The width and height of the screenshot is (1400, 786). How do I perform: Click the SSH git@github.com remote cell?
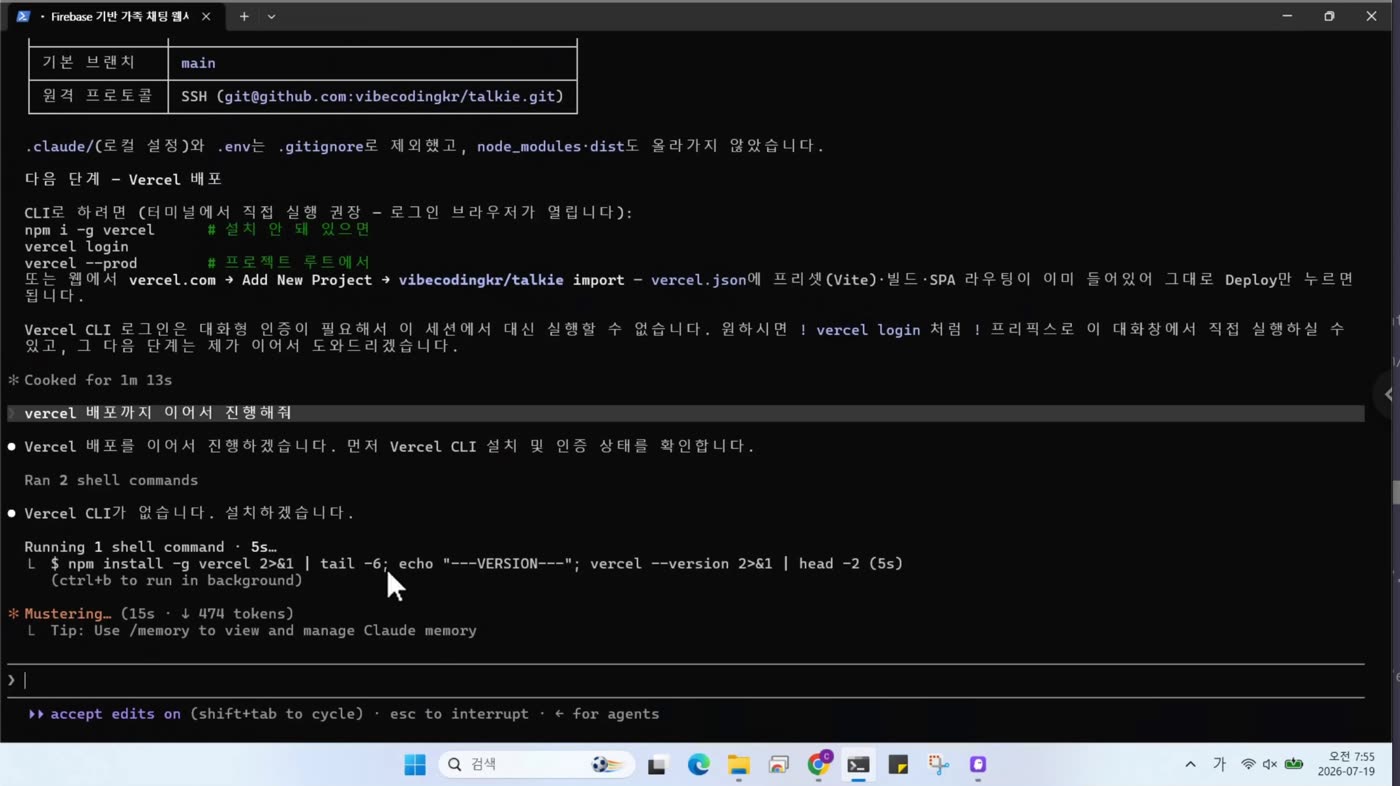pos(372,96)
